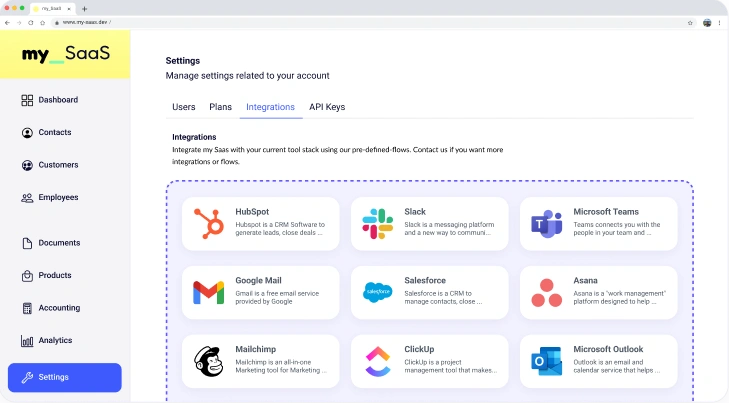The width and height of the screenshot is (729, 403).
Task: Reload the page with browser refresh
Action: coord(30,21)
